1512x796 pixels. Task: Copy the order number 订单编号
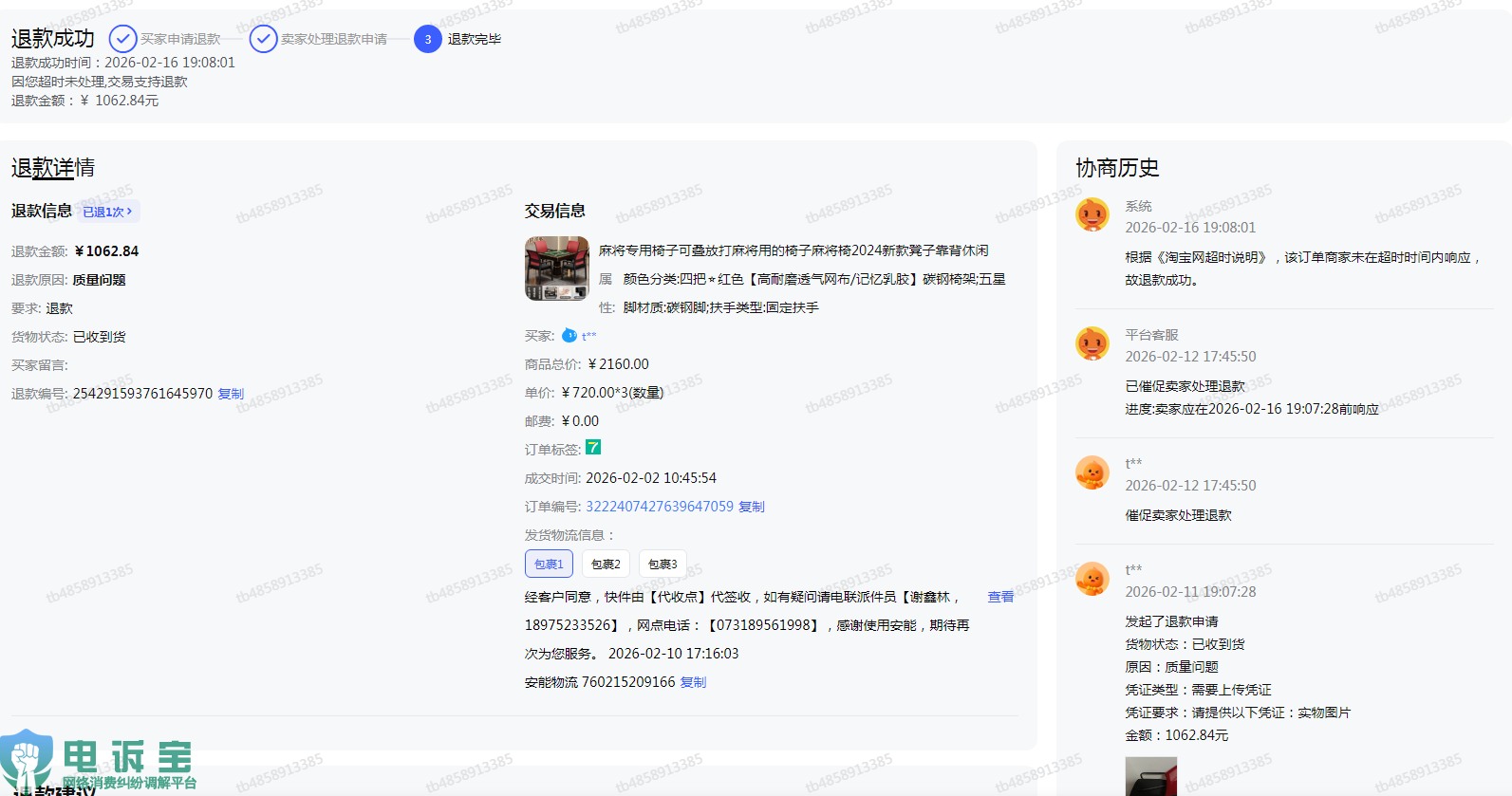[x=752, y=507]
